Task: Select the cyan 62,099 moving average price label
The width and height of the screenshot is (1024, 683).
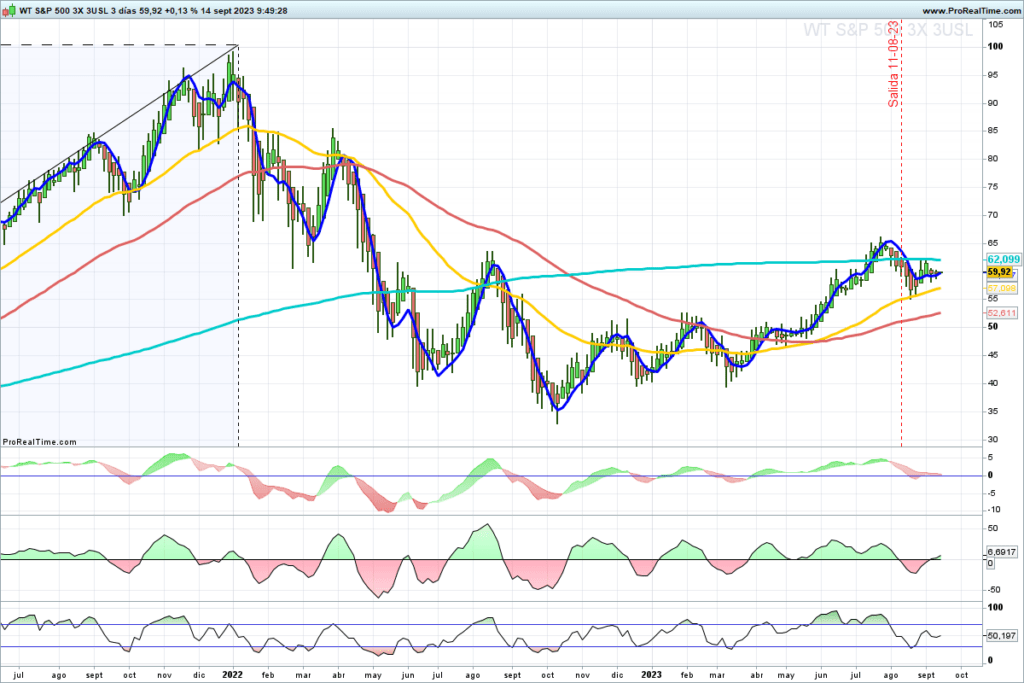Action: [1003, 260]
